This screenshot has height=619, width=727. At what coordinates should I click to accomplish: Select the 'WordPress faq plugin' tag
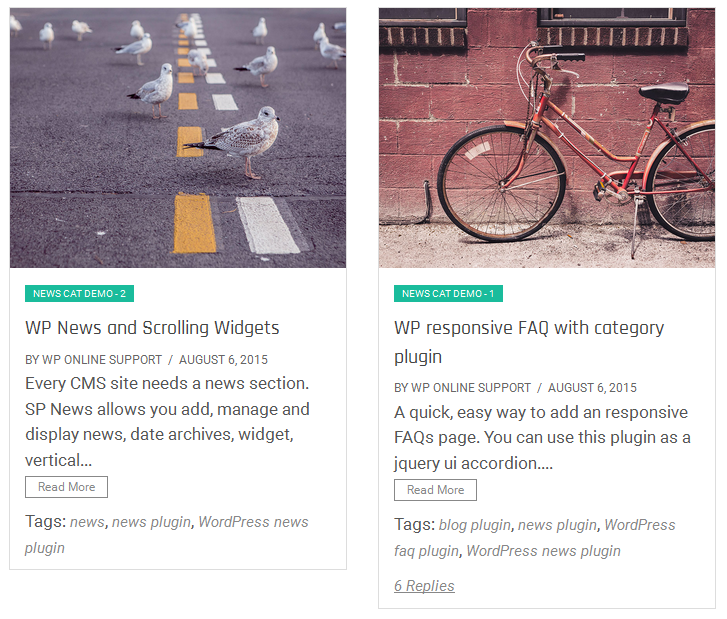coord(640,525)
